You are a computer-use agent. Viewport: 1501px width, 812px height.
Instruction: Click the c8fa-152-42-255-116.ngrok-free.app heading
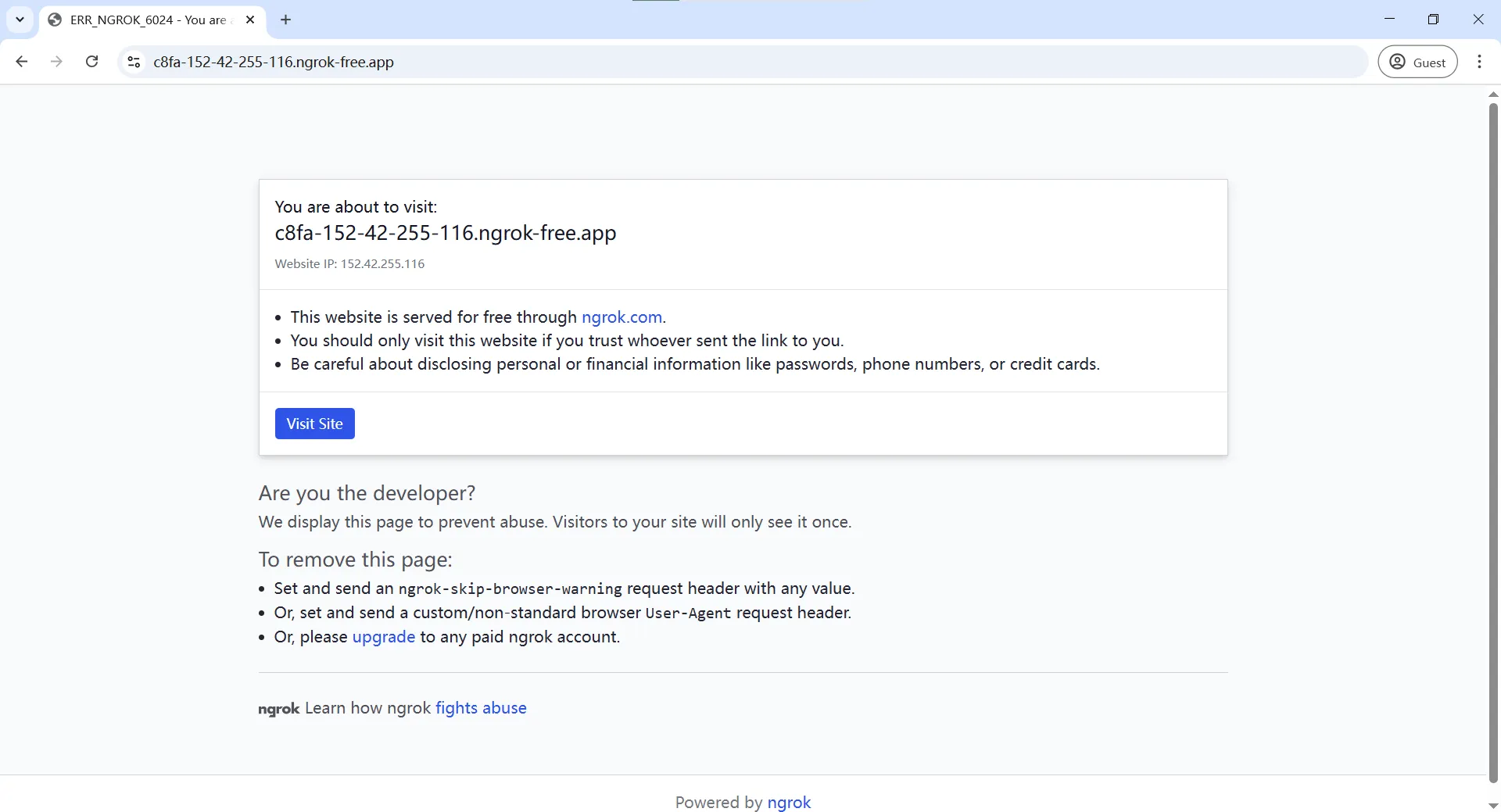point(446,233)
